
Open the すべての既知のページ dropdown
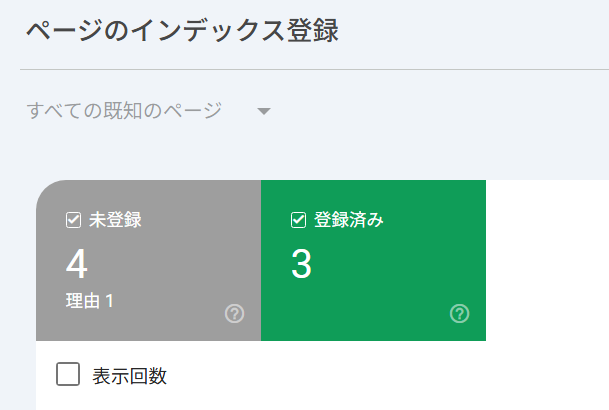(x=125, y=110)
